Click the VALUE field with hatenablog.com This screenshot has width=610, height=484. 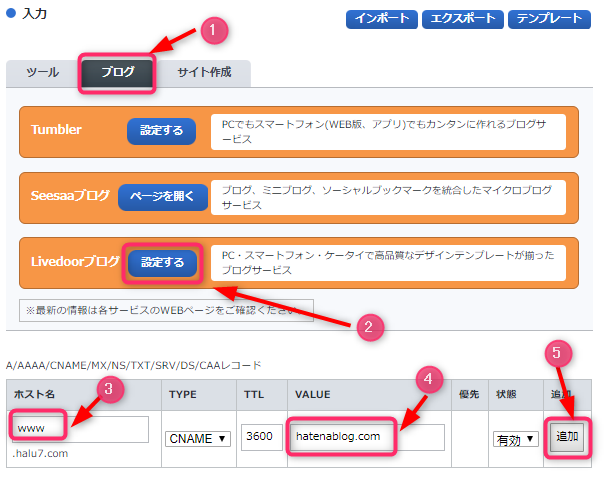[x=366, y=437]
